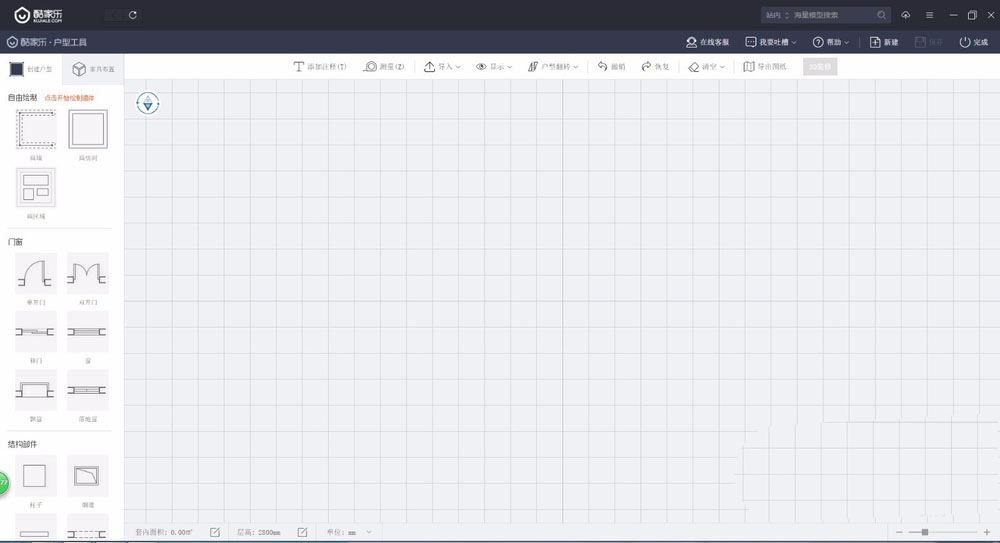
Task: Select the draw wall tool
Action: pos(35,130)
